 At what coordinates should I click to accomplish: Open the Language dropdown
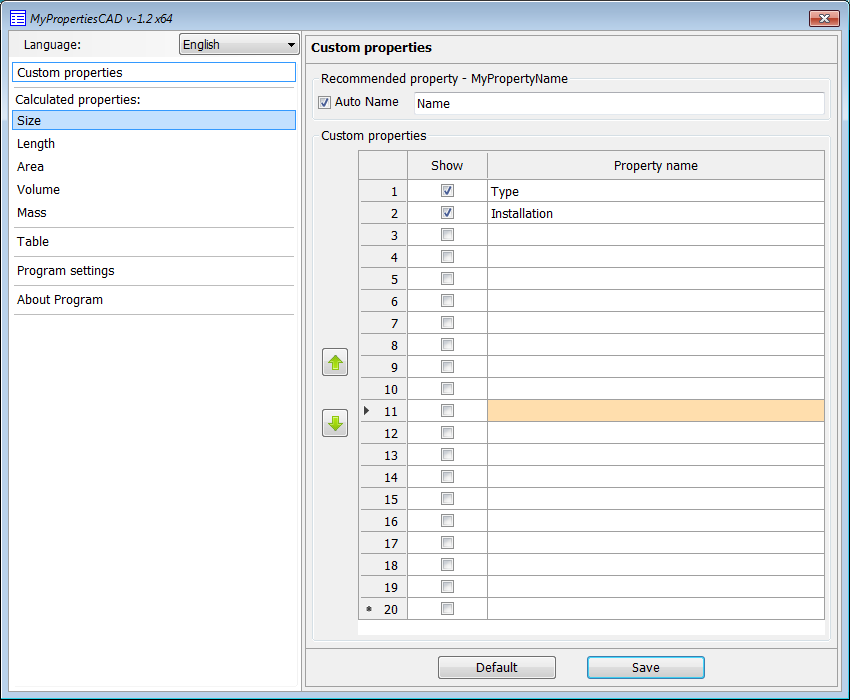[239, 44]
